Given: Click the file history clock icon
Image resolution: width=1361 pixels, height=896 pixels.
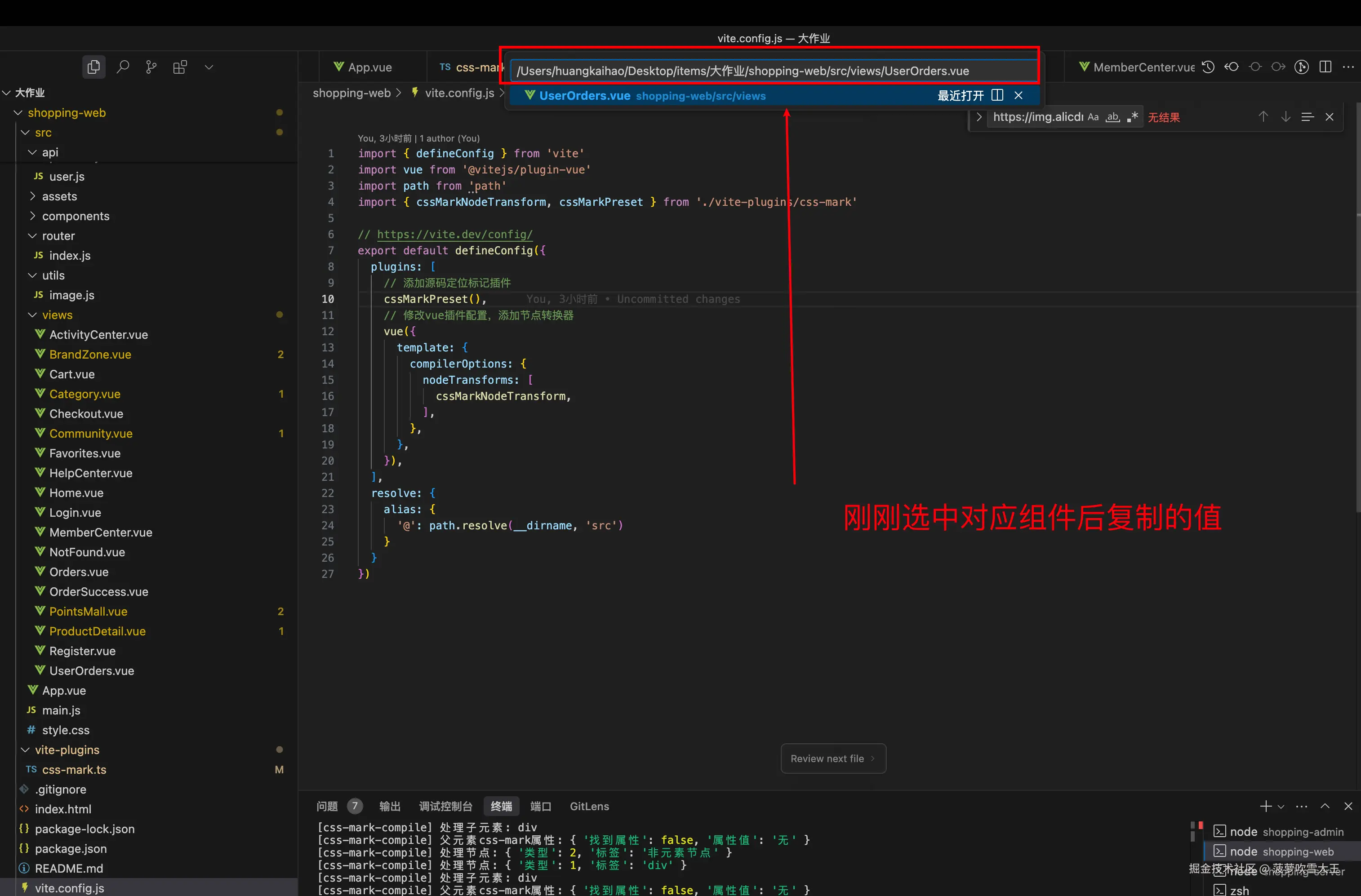Looking at the screenshot, I should (x=1208, y=67).
